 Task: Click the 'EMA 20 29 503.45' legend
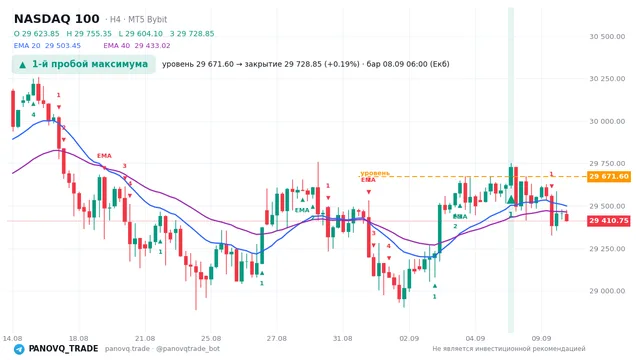[47, 46]
